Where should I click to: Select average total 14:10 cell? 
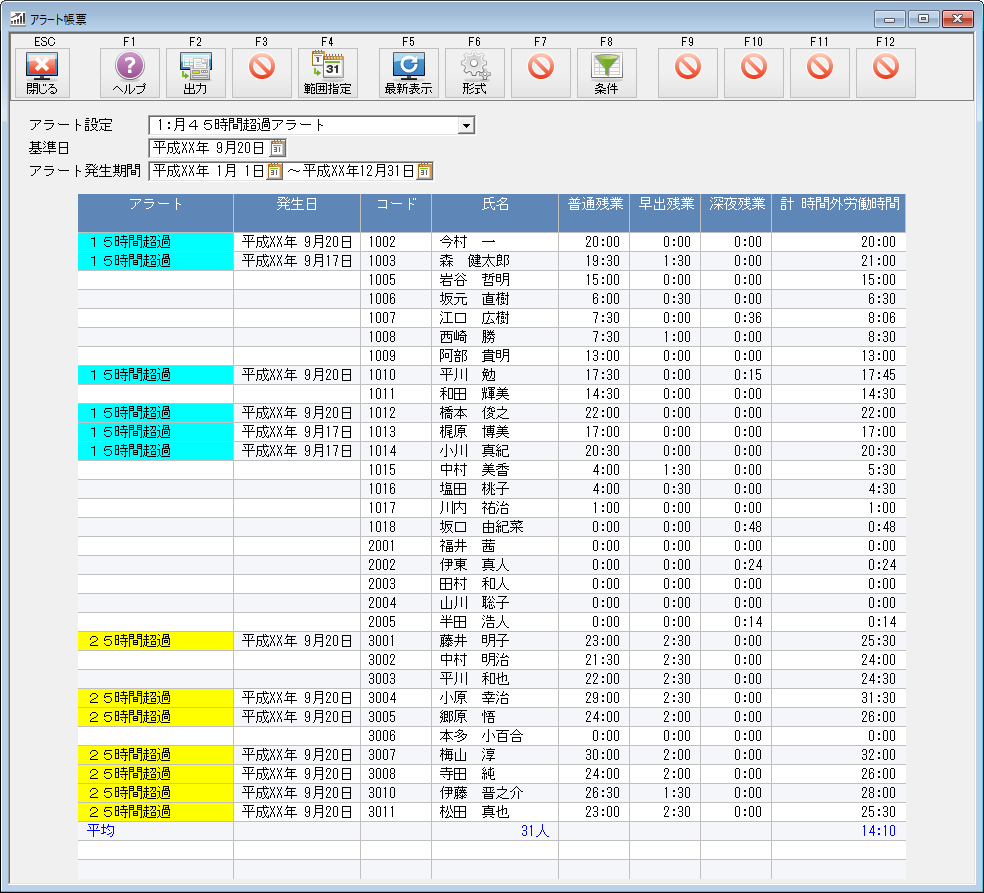(x=838, y=831)
